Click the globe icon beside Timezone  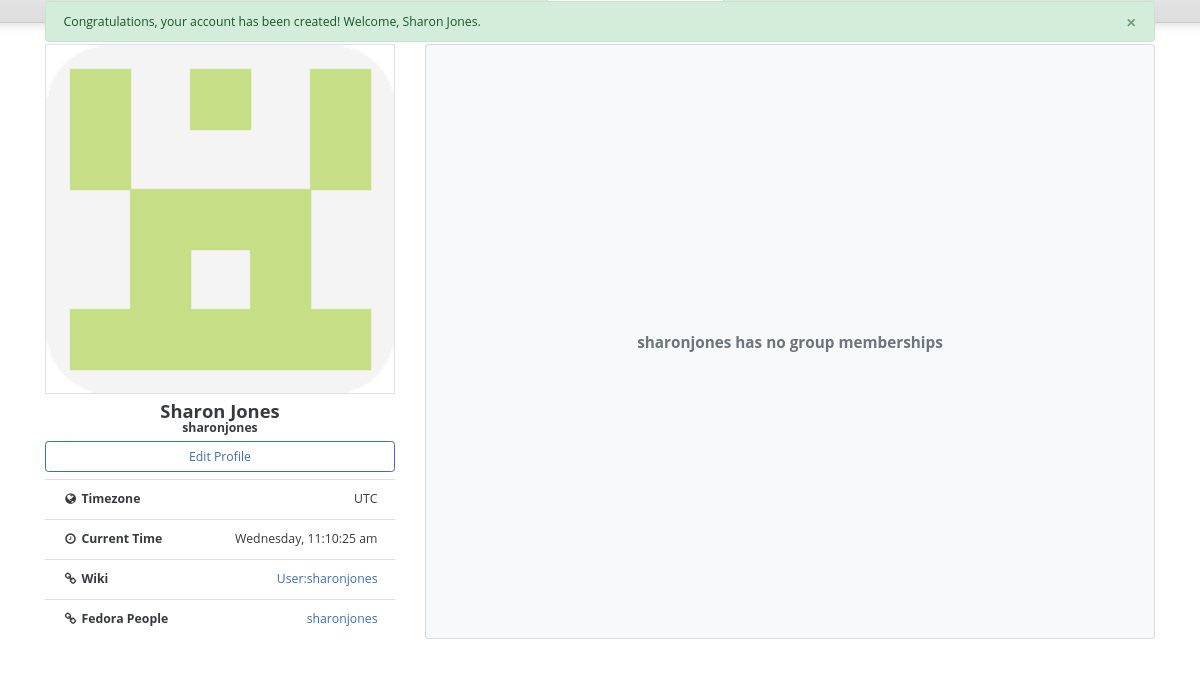(71, 498)
